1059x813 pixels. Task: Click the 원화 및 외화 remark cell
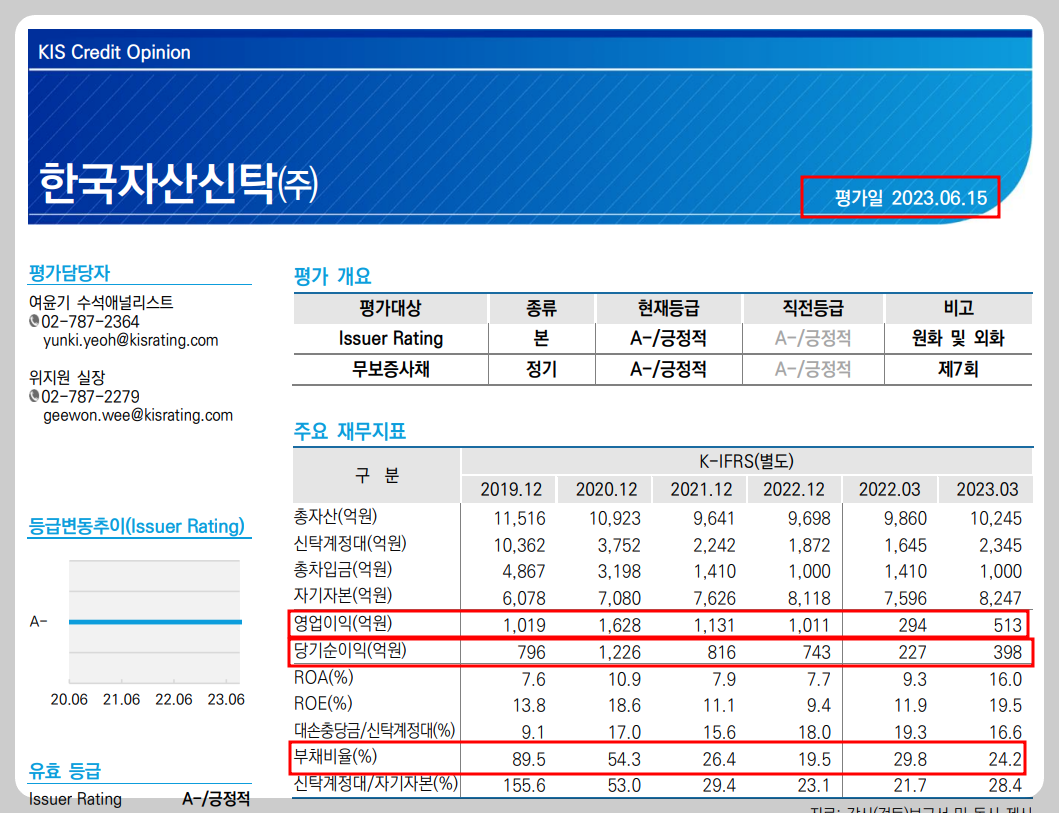(x=958, y=338)
